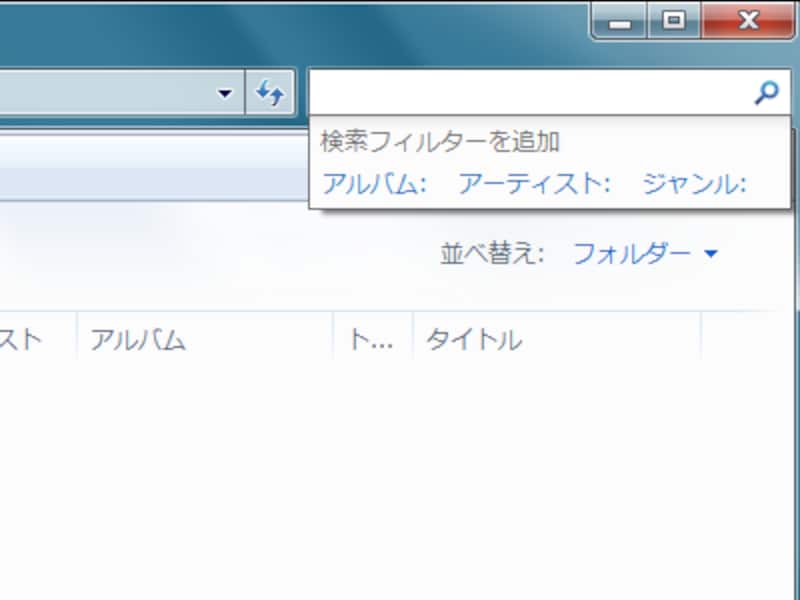Close the Explorer window

tap(747, 21)
